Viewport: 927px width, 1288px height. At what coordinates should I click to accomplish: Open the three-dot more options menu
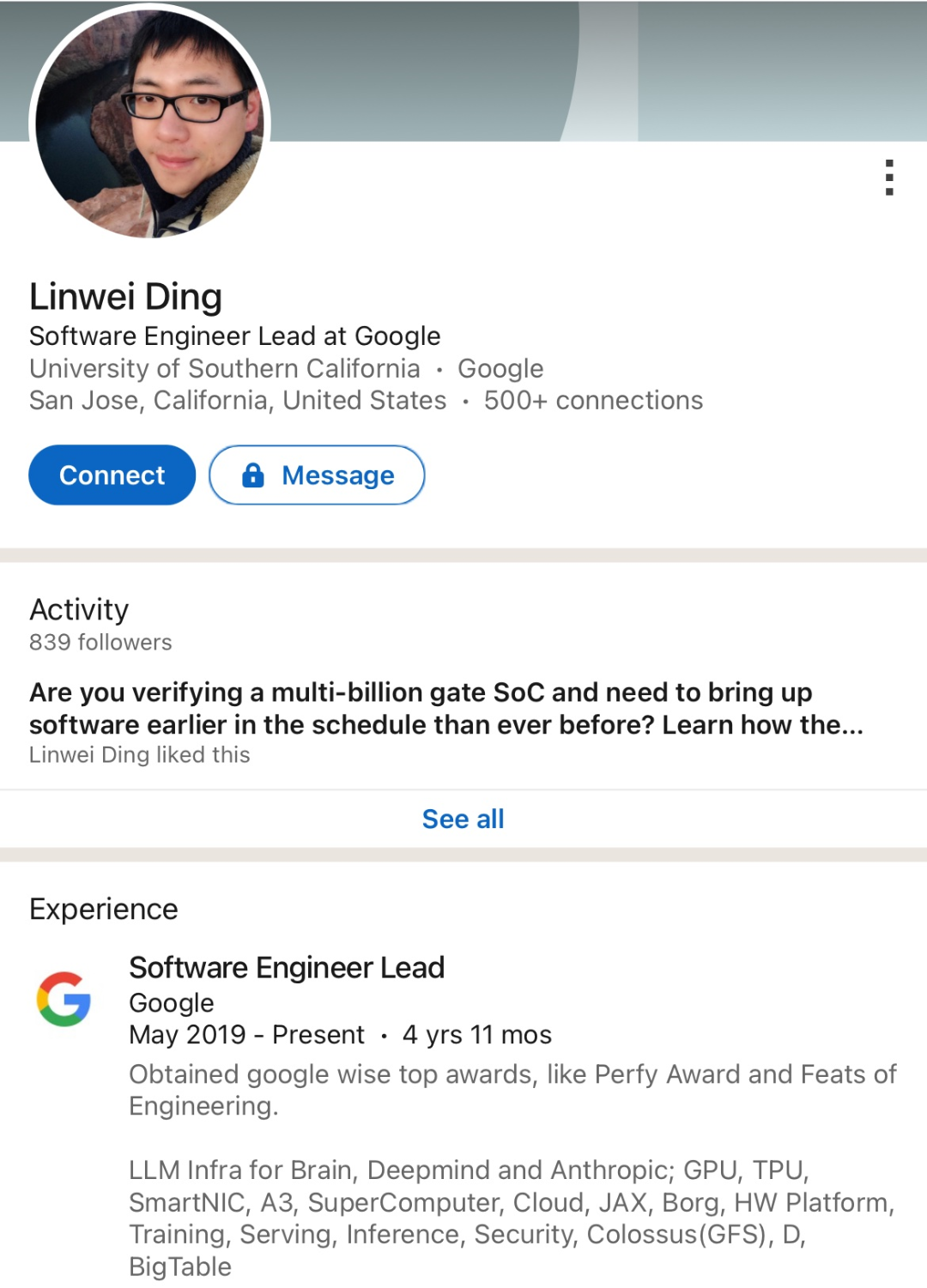[x=889, y=177]
